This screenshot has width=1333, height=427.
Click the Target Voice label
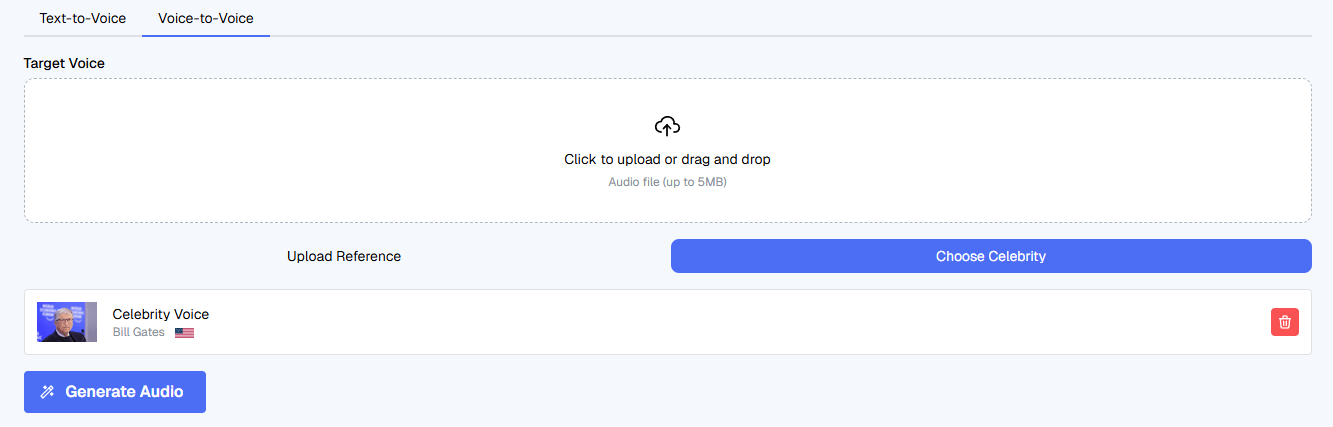coord(64,63)
